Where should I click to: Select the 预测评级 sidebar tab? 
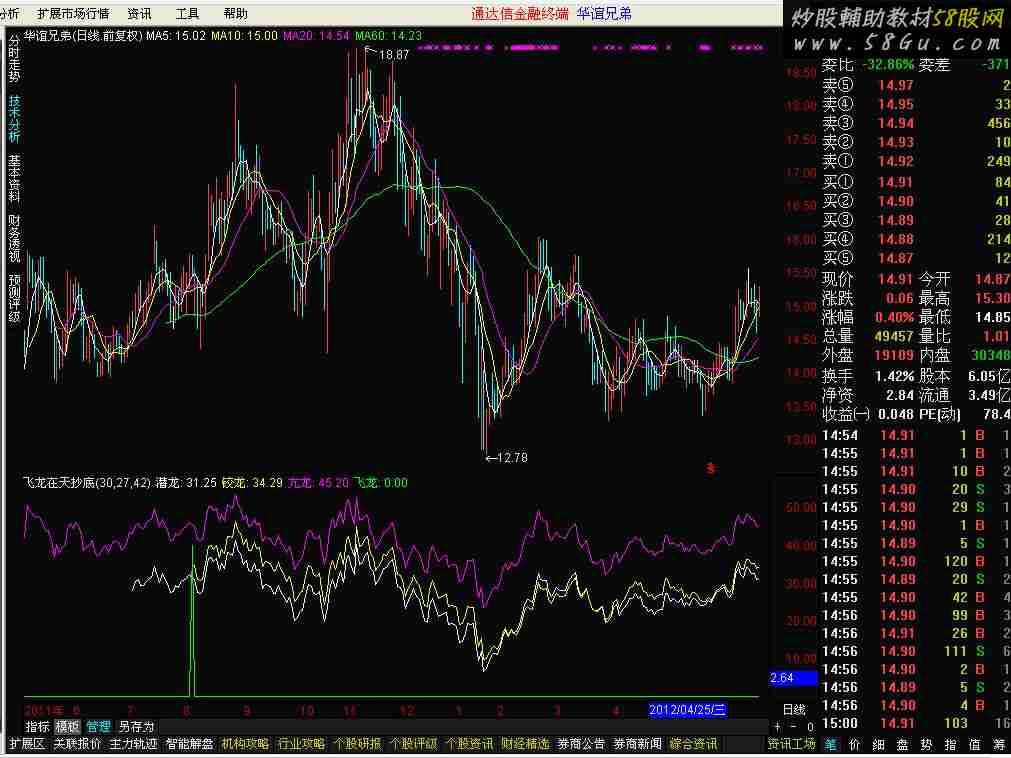click(x=14, y=297)
